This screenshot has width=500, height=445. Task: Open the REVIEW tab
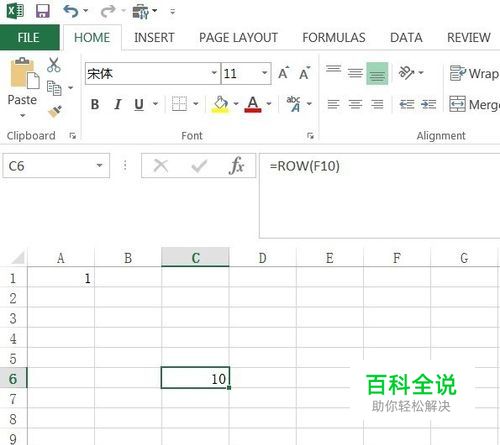click(469, 37)
